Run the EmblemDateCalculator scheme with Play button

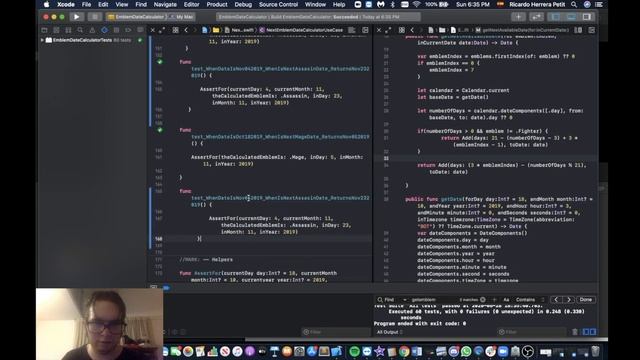[x=76, y=17]
